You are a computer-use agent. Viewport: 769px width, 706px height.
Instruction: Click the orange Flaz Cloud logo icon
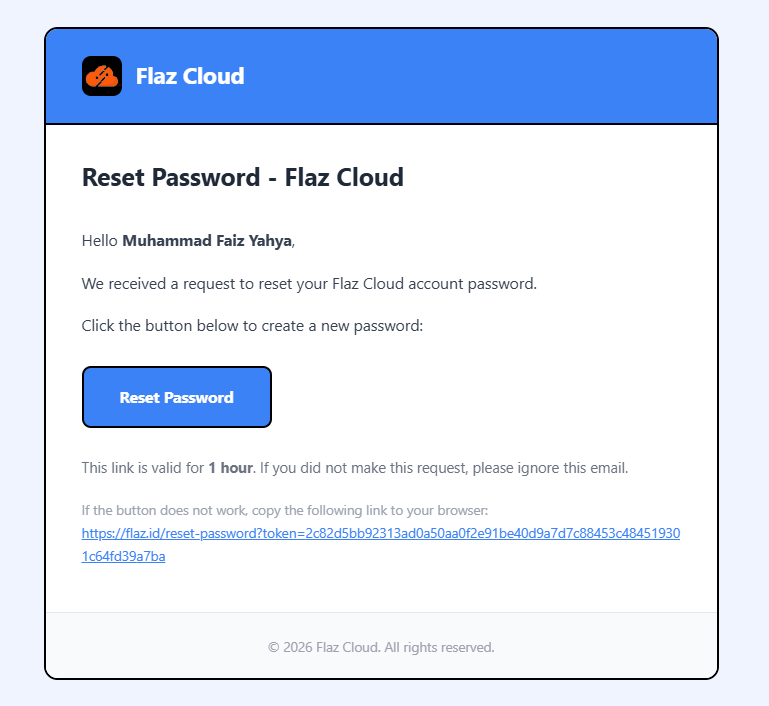pyautogui.click(x=102, y=76)
